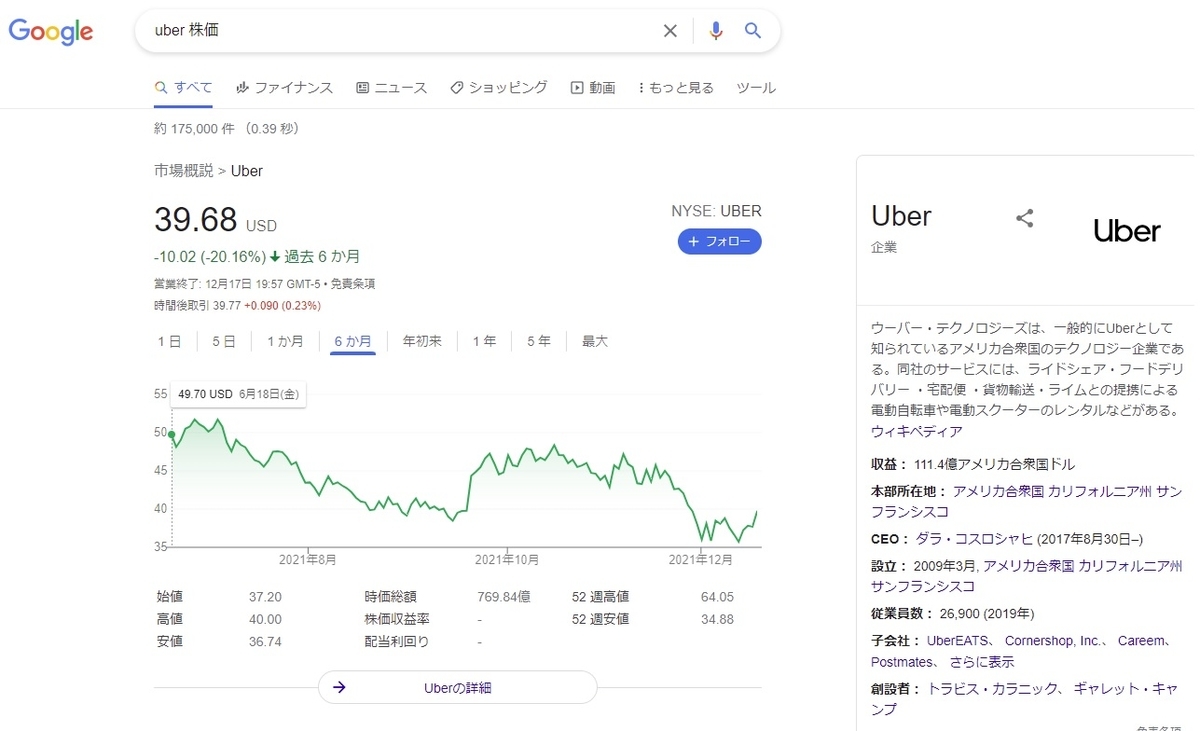Image resolution: width=1200 pixels, height=731 pixels.
Task: Open the トラビス・カラニック founder link
Action: point(993,689)
